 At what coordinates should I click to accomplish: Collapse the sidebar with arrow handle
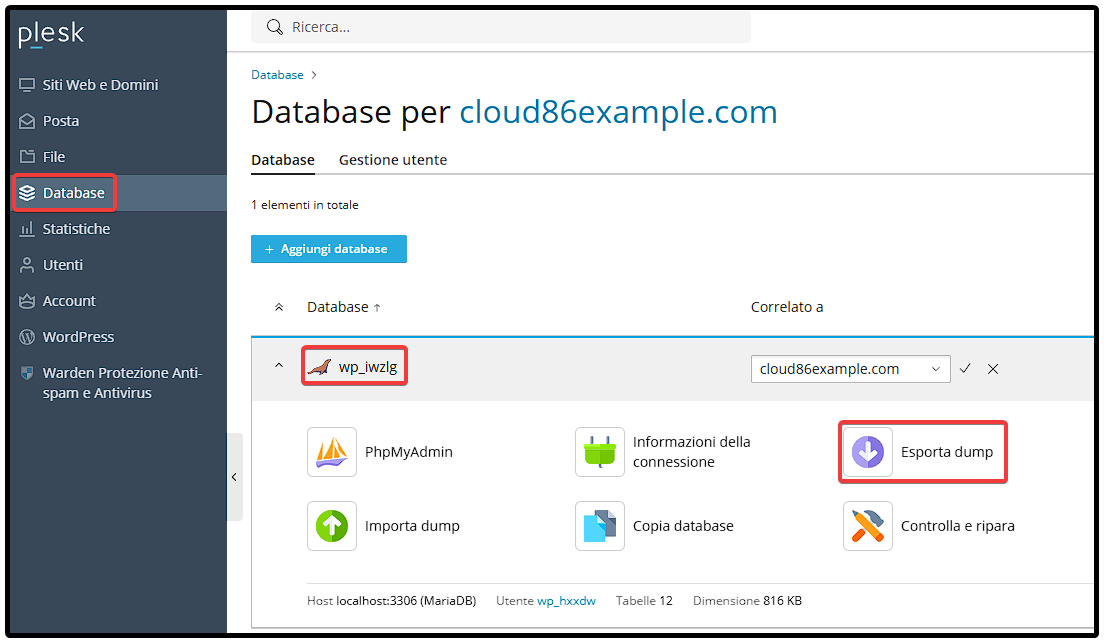coord(234,477)
